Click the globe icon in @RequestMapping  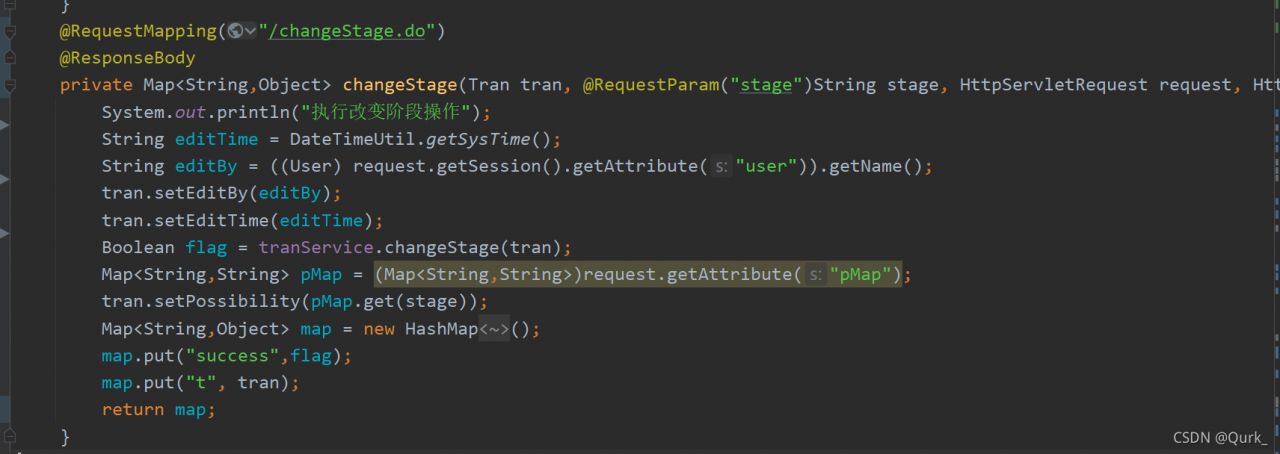coord(235,31)
